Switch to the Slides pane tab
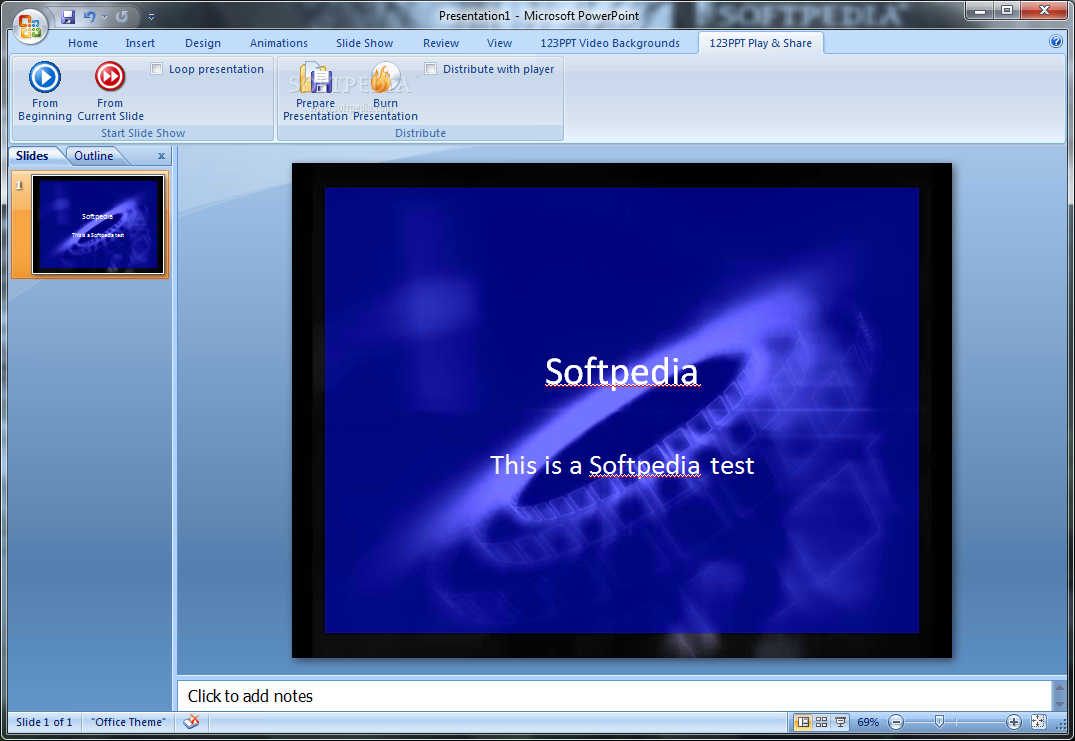Screen dimensions: 1075x741 tap(32, 156)
